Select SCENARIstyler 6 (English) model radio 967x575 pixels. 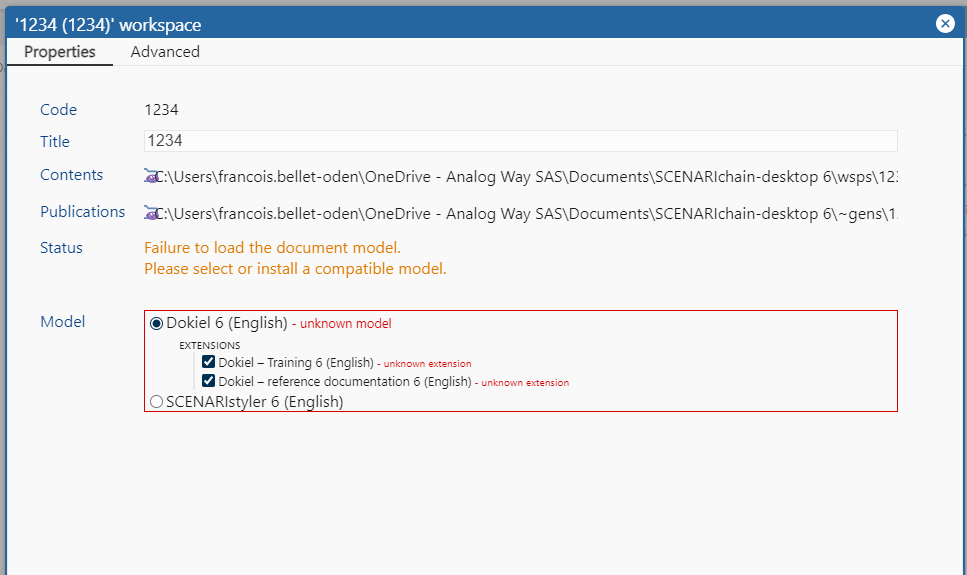pyautogui.click(x=157, y=402)
